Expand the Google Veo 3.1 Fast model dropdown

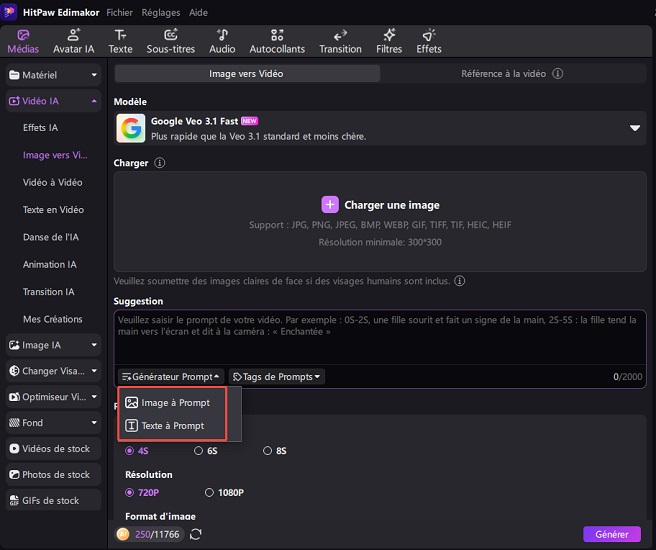tap(634, 128)
